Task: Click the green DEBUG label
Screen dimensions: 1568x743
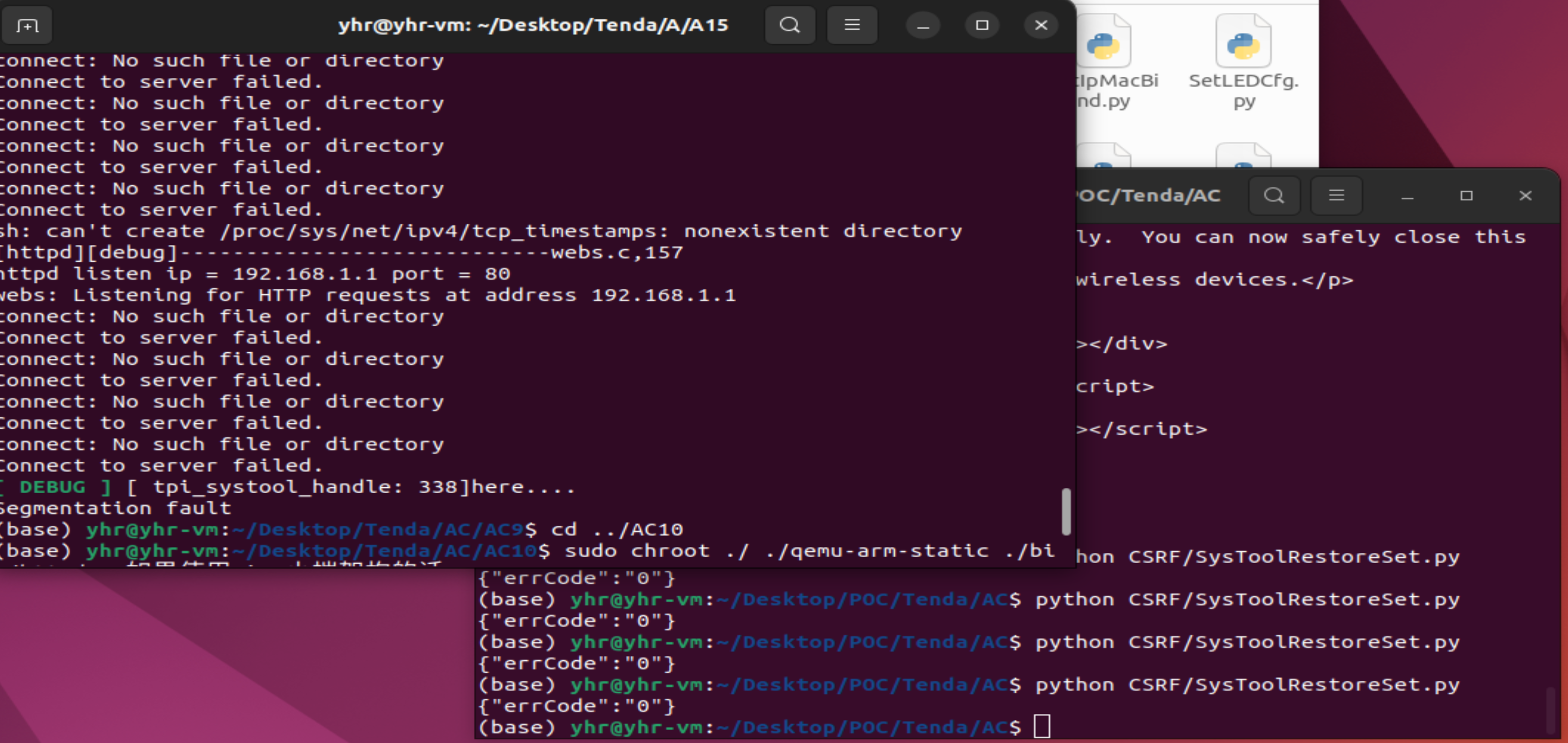Action: point(52,487)
